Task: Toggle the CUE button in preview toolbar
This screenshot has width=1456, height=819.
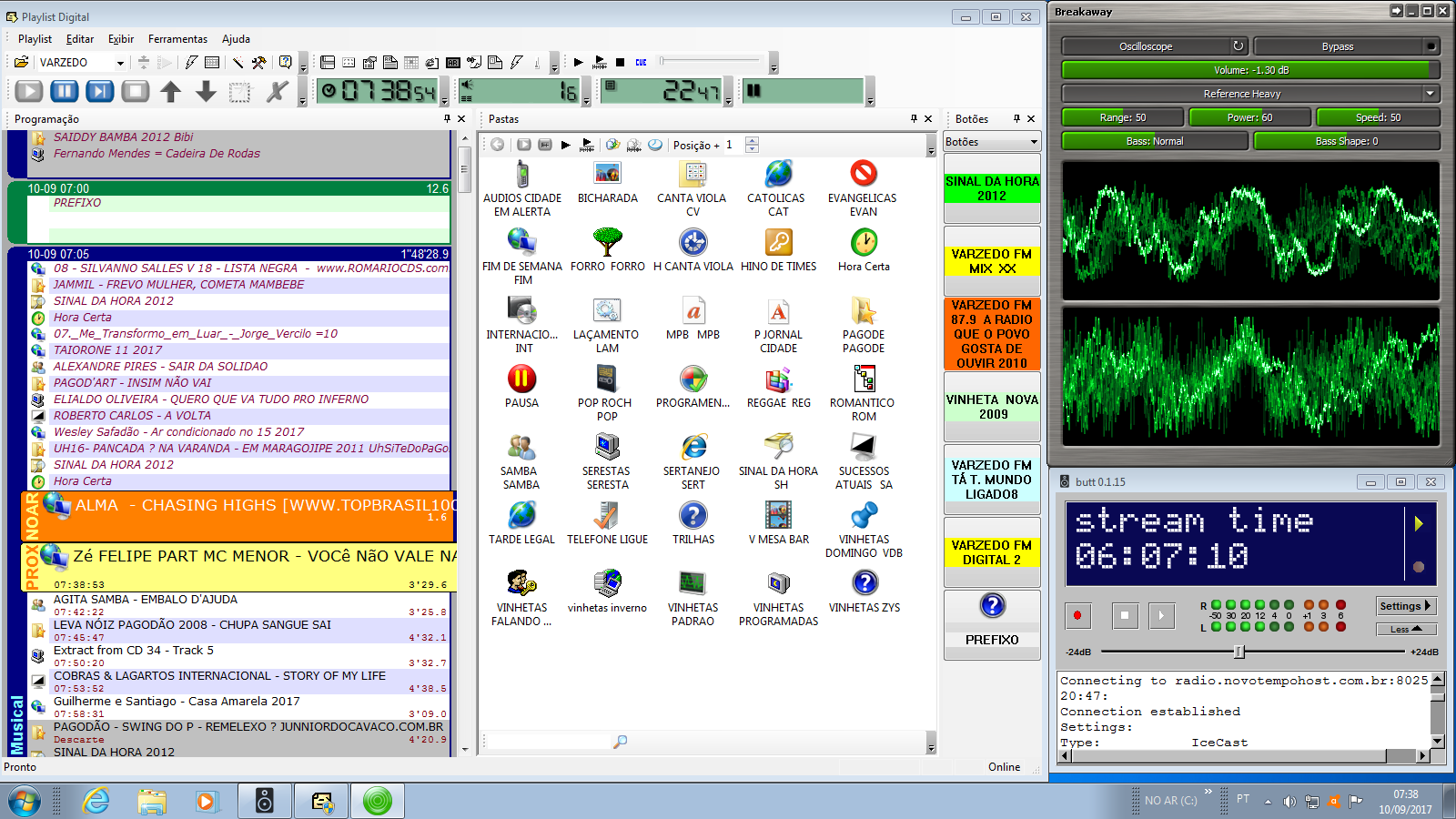Action: 641,63
